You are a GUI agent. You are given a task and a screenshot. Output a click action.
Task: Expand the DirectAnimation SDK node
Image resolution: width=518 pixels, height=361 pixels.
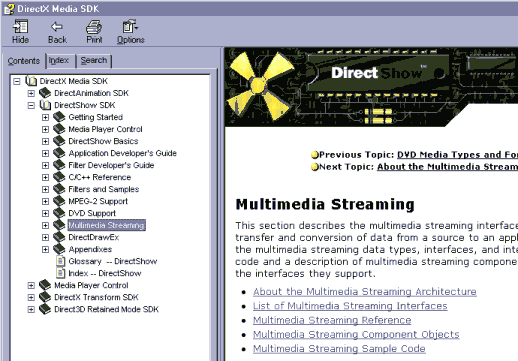click(x=31, y=93)
